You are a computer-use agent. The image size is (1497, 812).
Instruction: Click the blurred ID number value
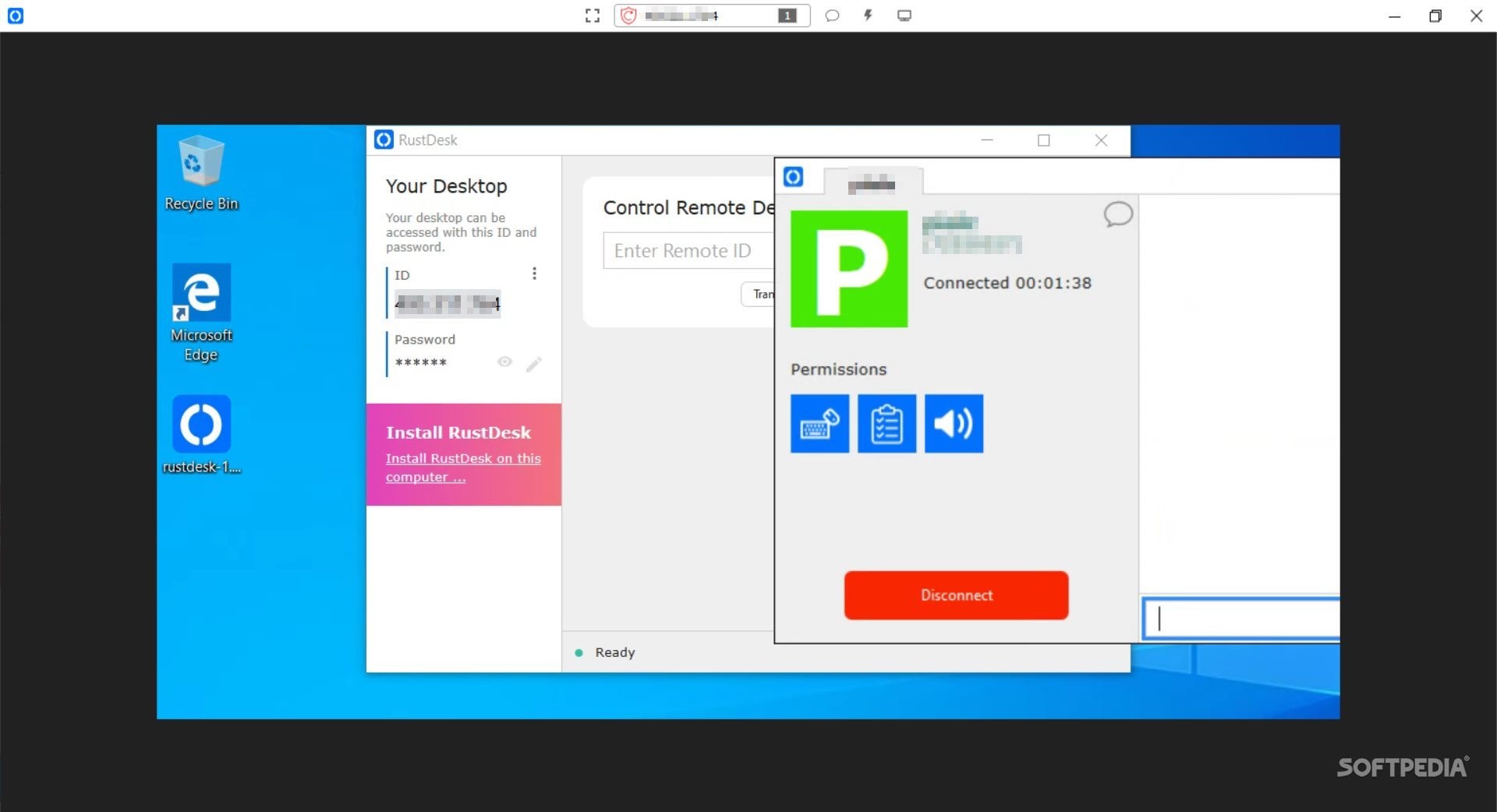[x=448, y=303]
